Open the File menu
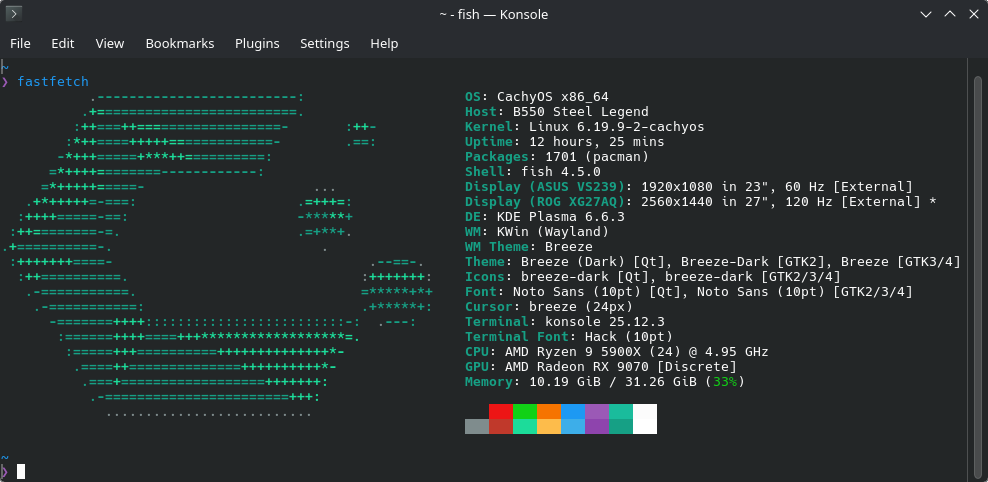988x482 pixels. click(20, 43)
